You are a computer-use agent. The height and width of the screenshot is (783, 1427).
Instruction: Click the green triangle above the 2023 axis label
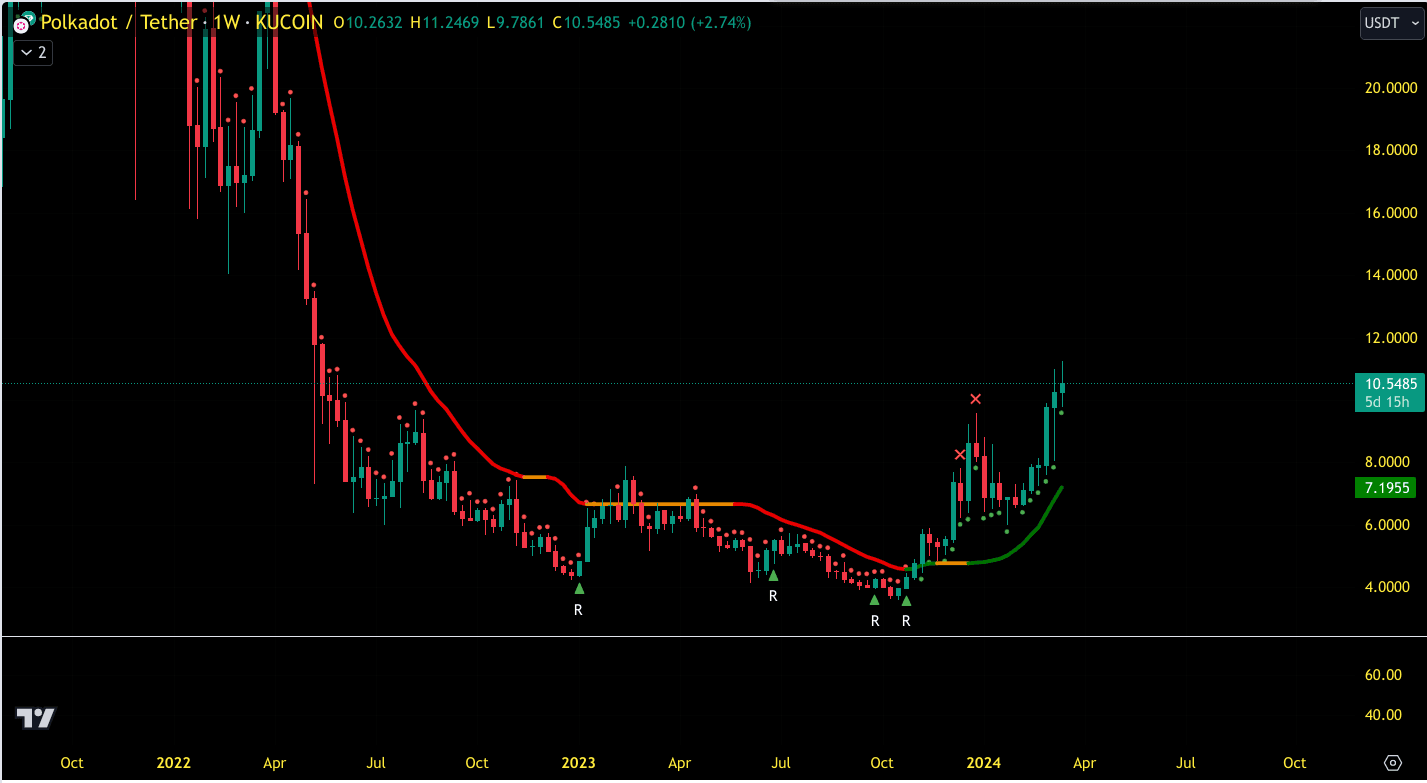[x=579, y=588]
